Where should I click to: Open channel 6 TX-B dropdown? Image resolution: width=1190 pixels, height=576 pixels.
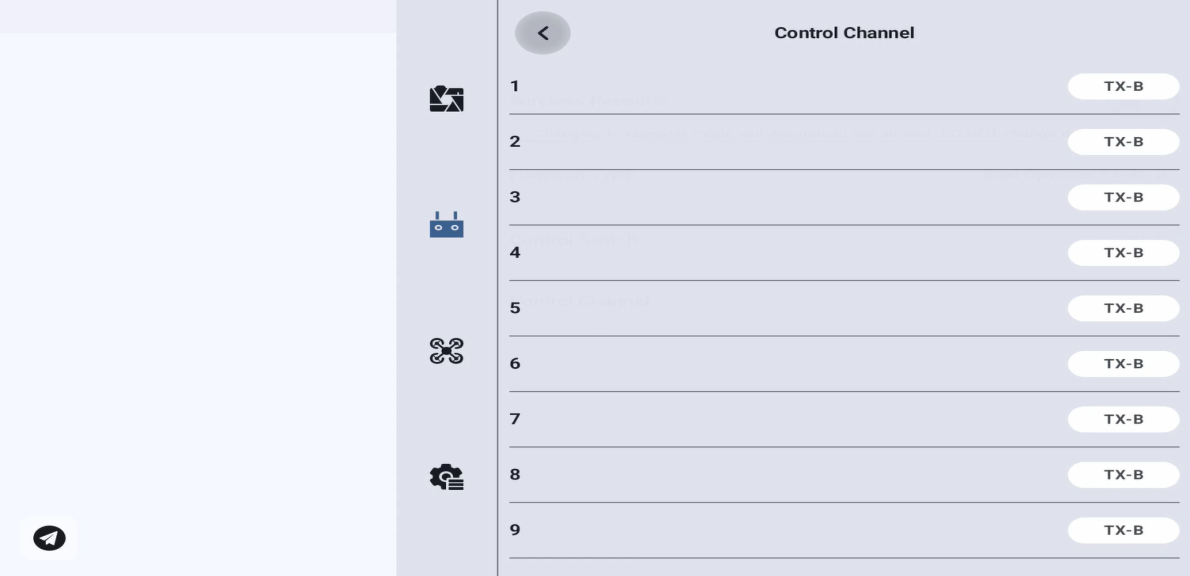click(1123, 364)
